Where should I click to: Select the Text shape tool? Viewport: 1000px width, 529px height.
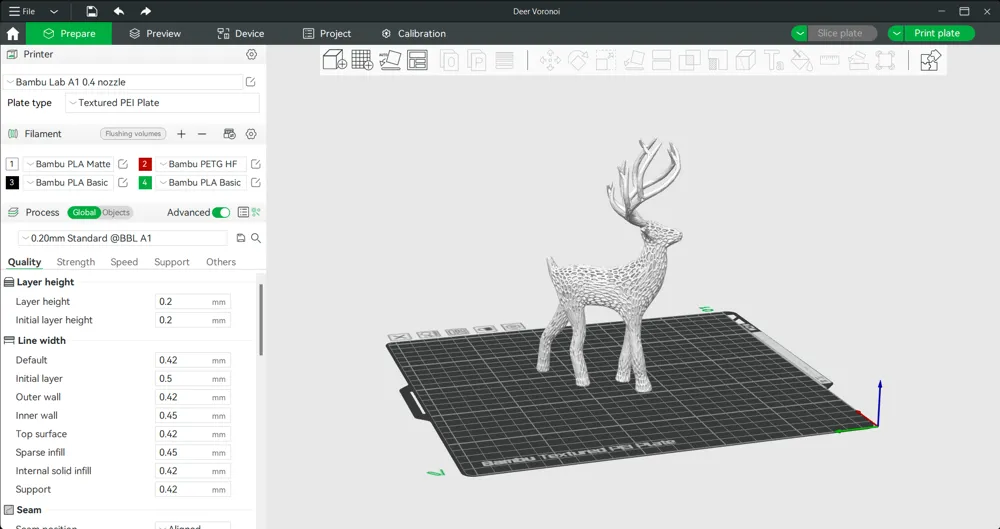[774, 61]
